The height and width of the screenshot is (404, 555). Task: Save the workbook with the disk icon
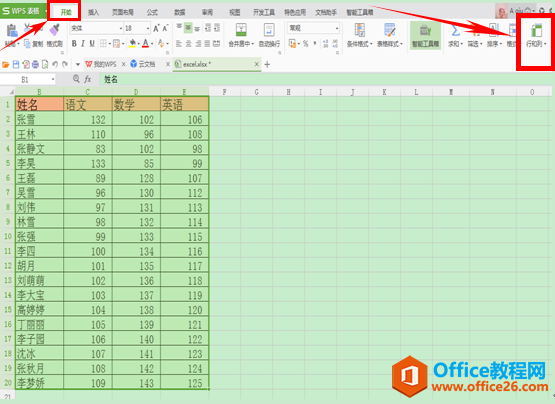[16, 64]
